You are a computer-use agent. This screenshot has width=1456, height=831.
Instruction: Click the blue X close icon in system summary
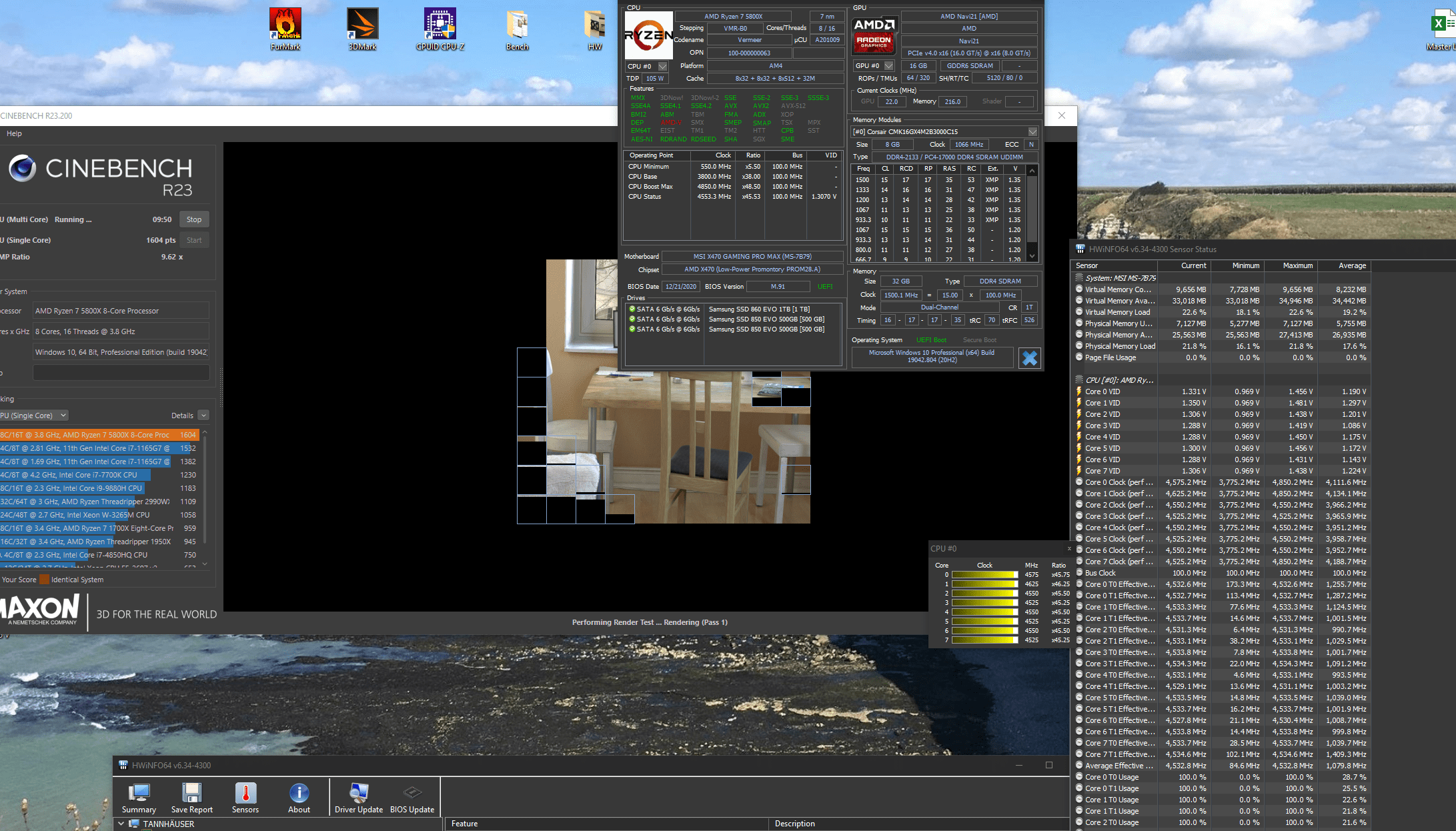(1030, 358)
